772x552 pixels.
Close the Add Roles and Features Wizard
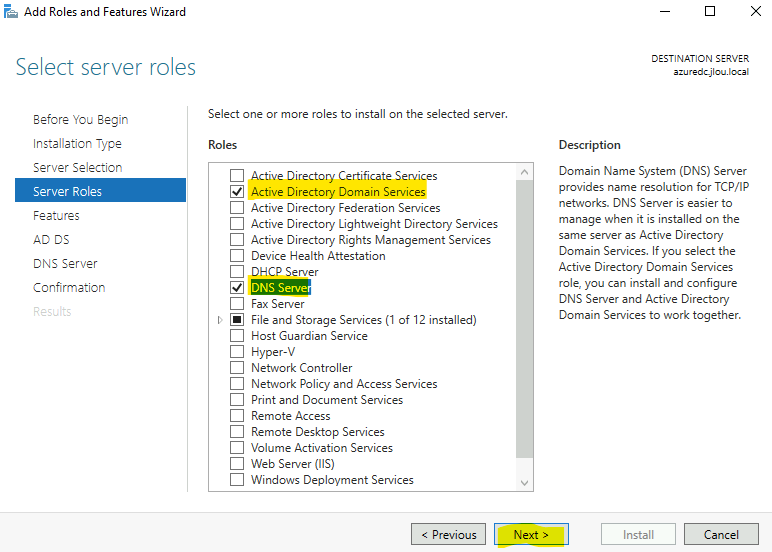coord(756,11)
